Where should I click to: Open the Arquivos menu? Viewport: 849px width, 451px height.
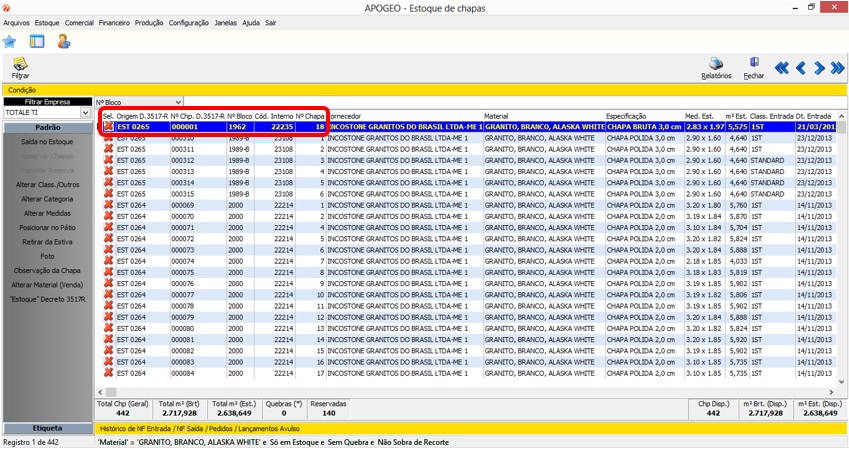point(16,23)
